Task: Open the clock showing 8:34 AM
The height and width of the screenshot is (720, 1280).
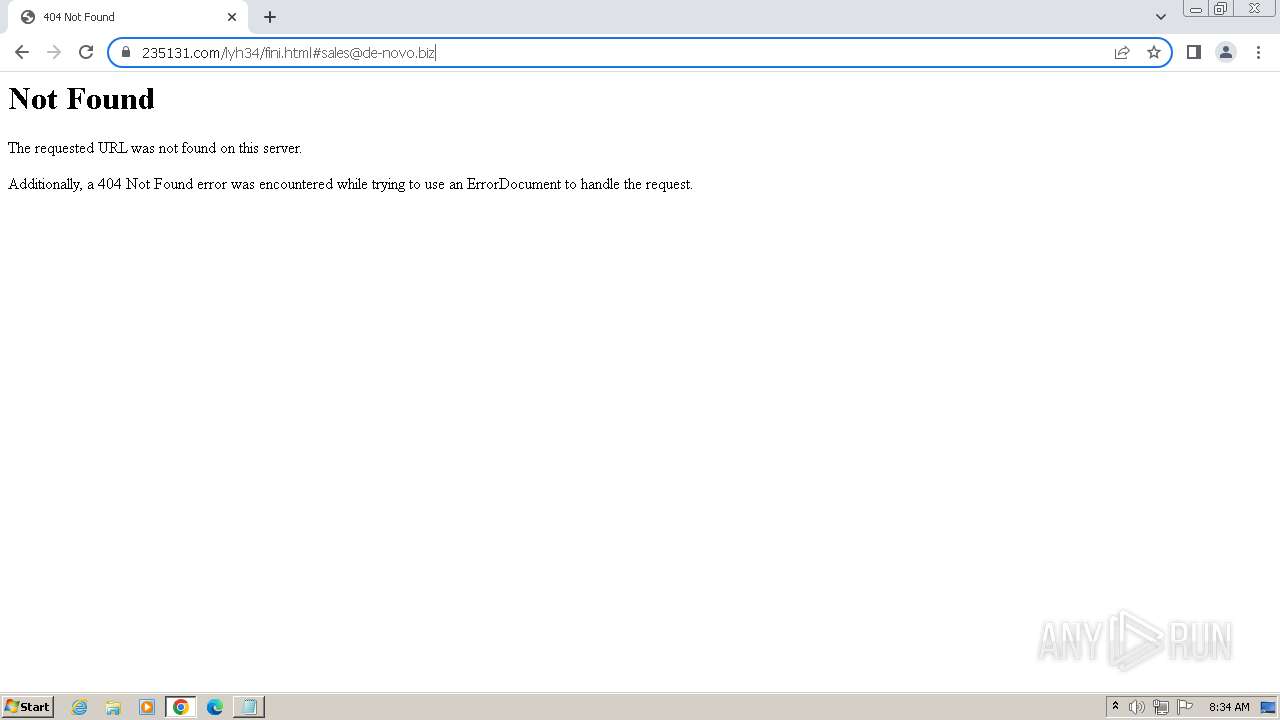Action: pyautogui.click(x=1229, y=707)
